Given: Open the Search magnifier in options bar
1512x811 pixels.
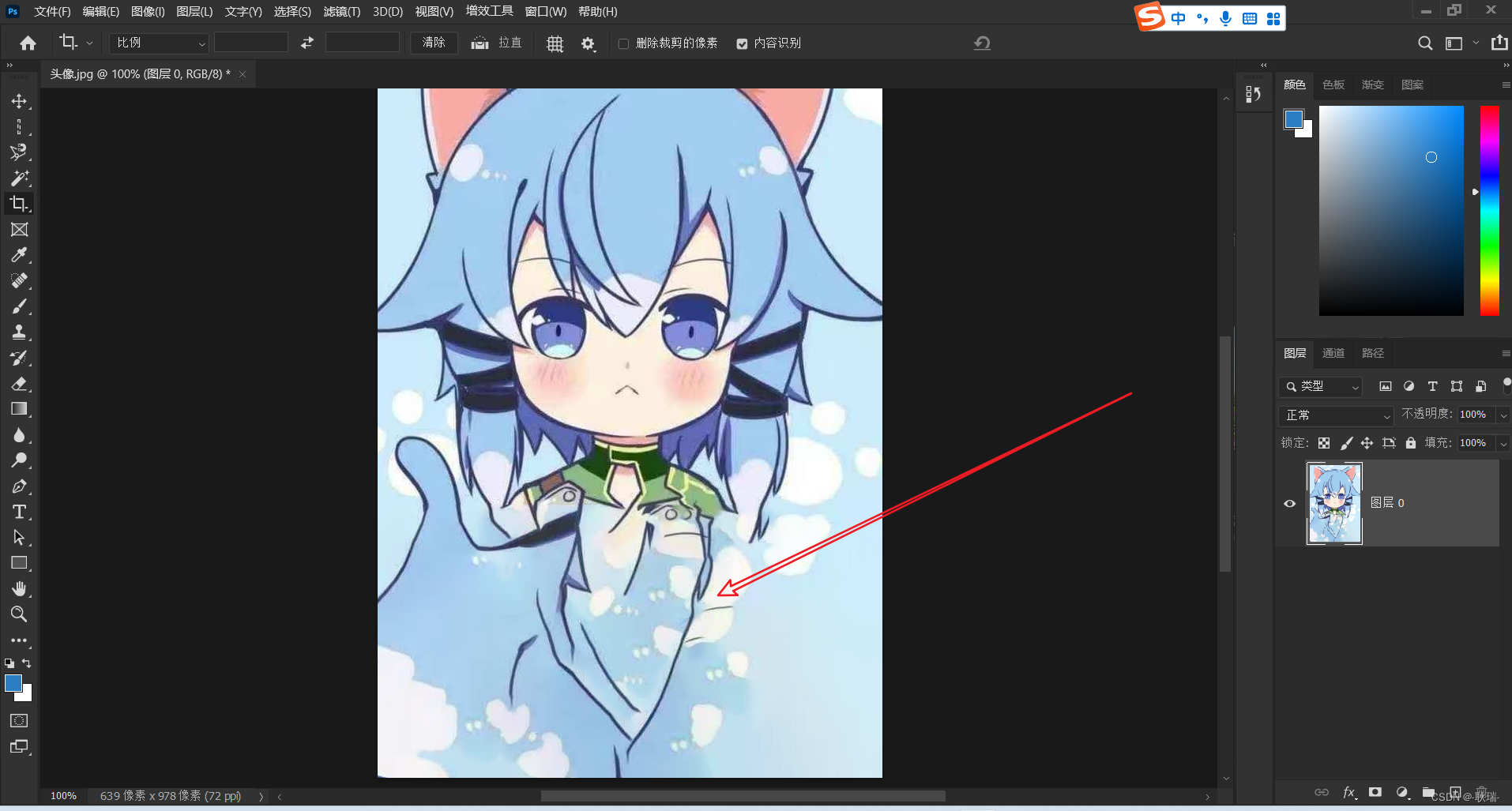Looking at the screenshot, I should [1425, 43].
